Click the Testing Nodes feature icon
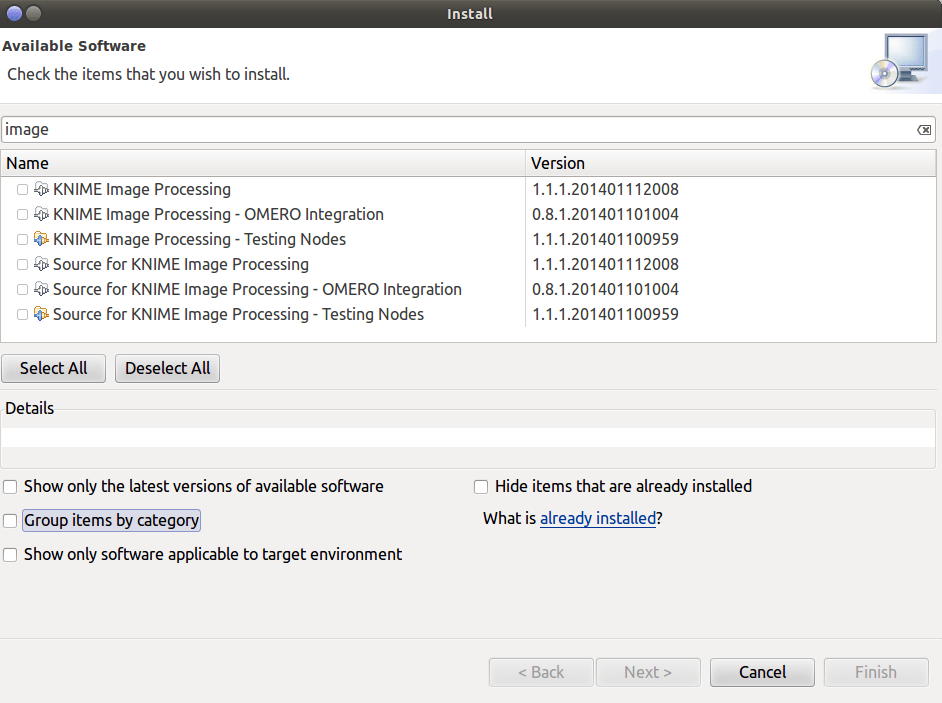942x703 pixels. click(x=41, y=238)
